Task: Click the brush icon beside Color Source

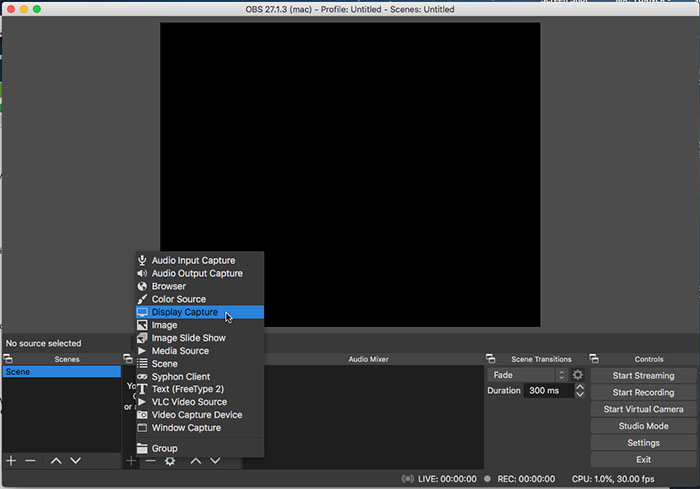Action: click(142, 299)
